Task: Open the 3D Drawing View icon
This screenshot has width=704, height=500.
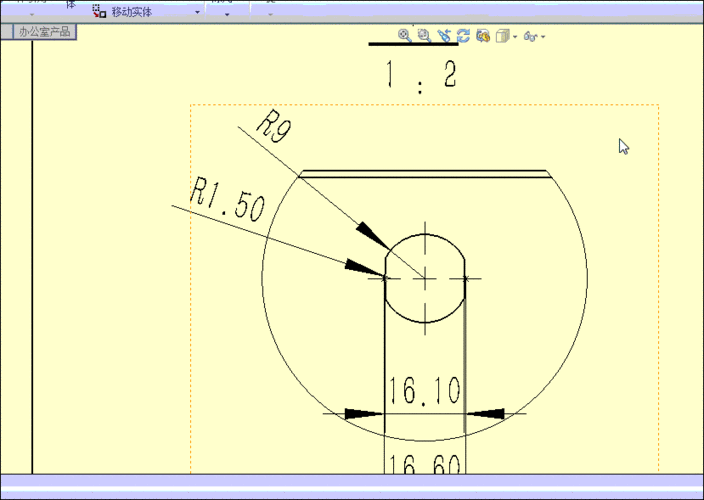Action: point(483,36)
